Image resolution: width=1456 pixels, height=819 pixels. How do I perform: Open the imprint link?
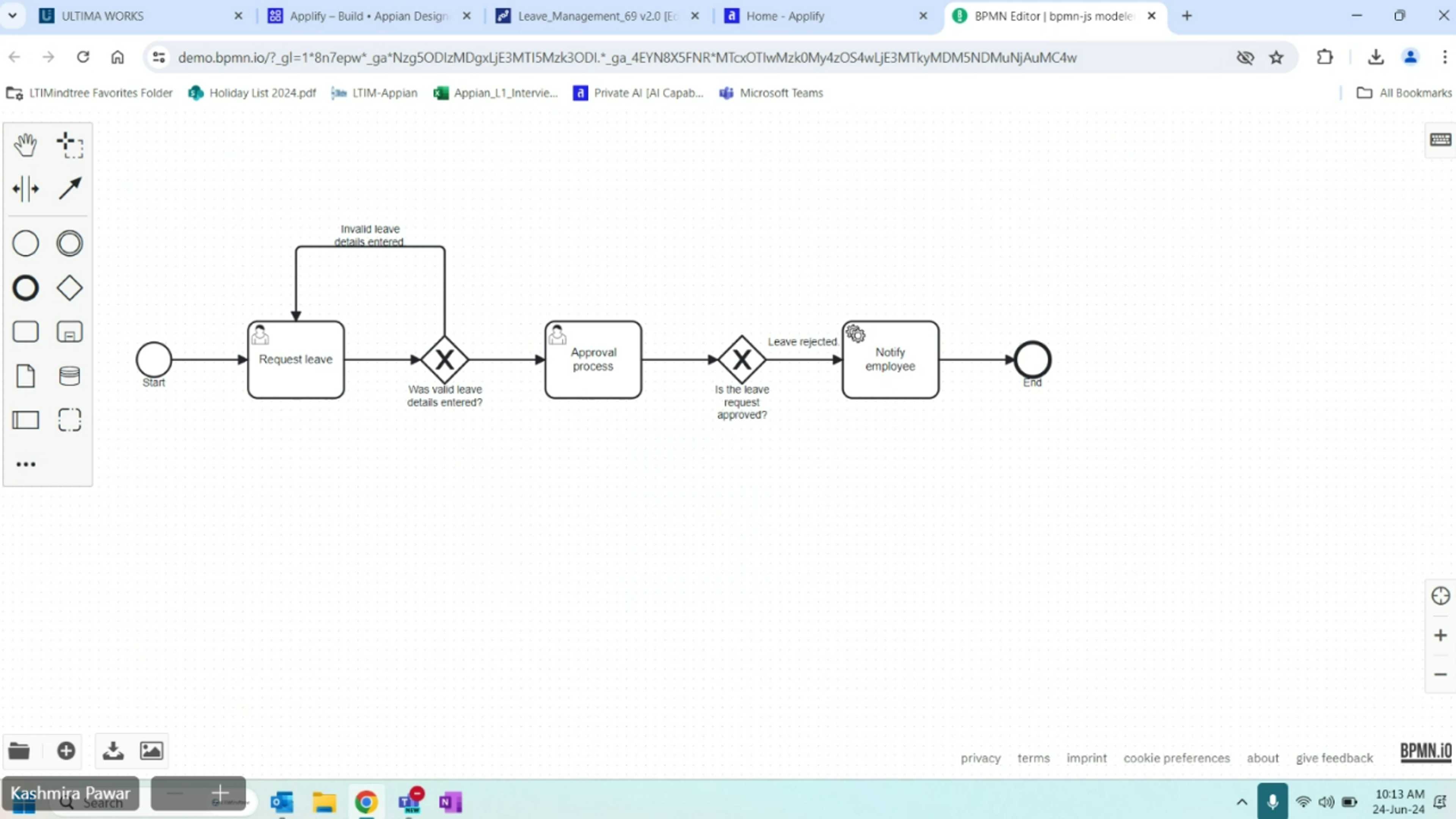click(1086, 758)
